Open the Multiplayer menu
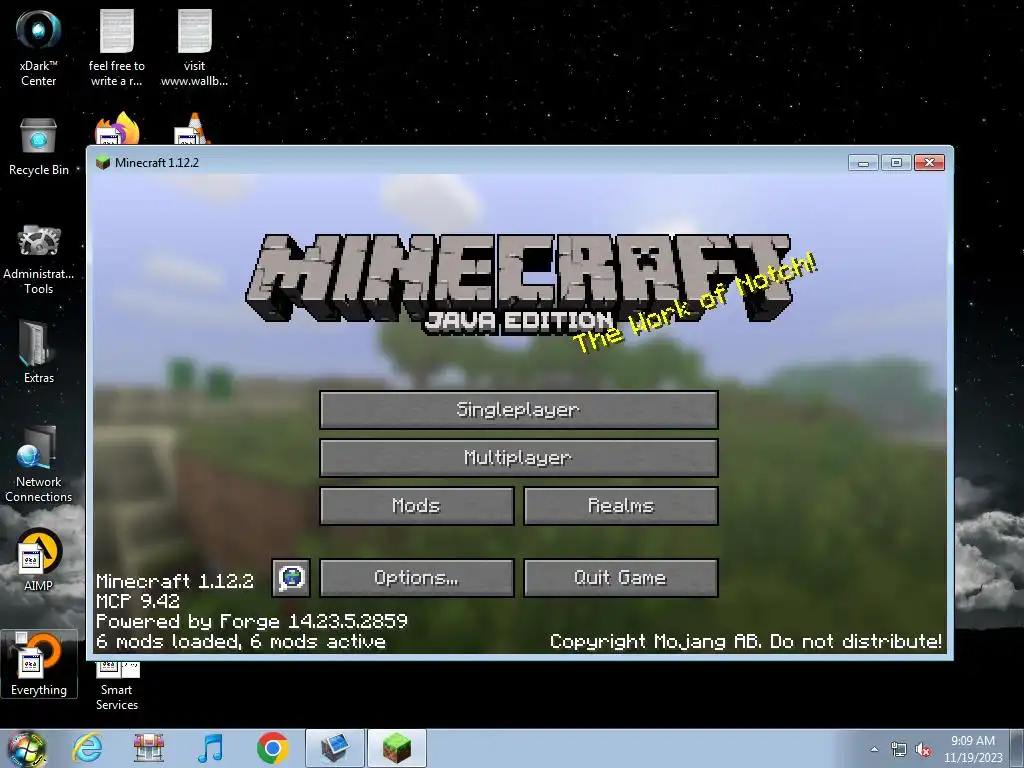Viewport: 1024px width, 768px height. (519, 457)
